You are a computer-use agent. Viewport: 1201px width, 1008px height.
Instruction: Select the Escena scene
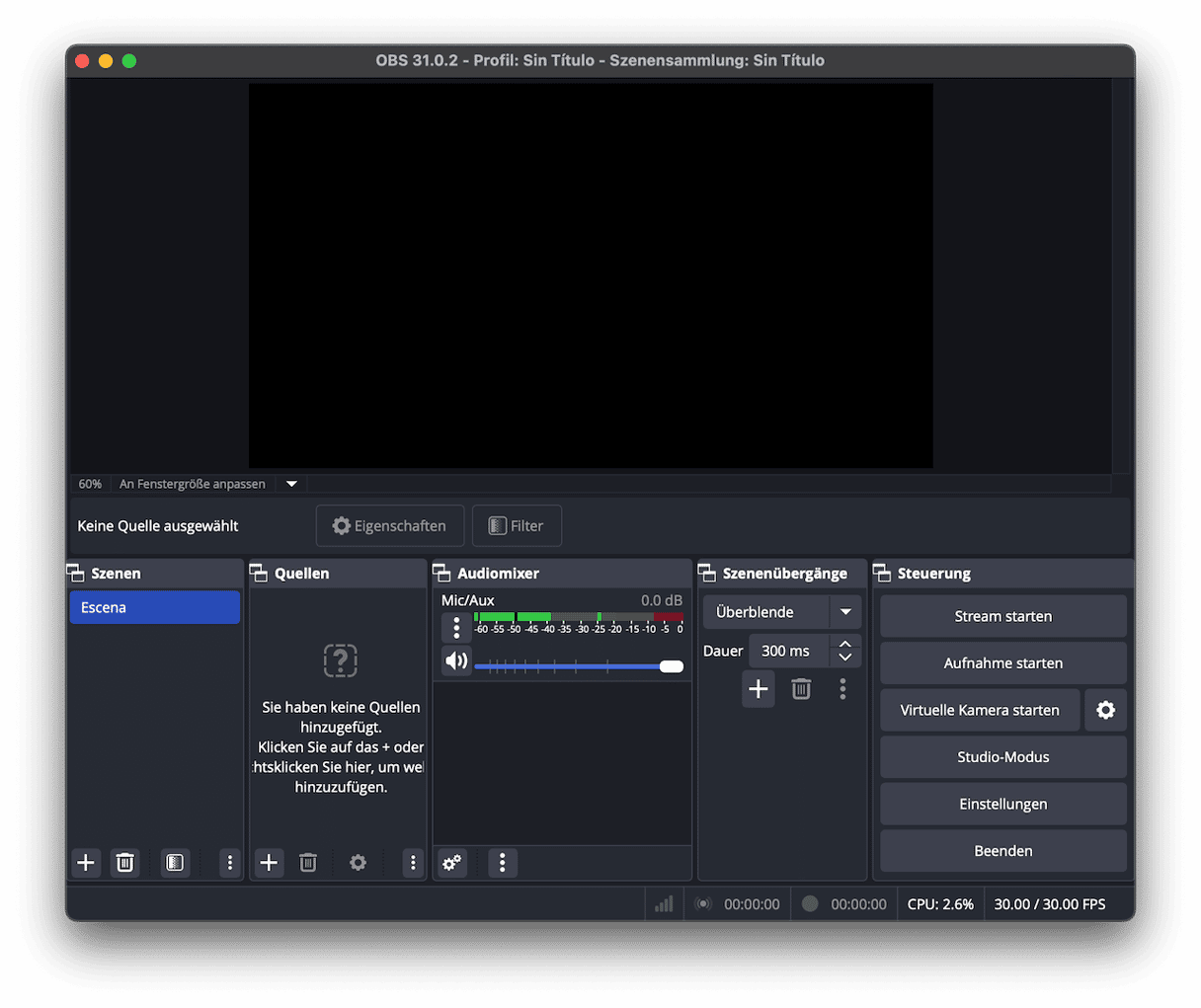[x=154, y=608]
